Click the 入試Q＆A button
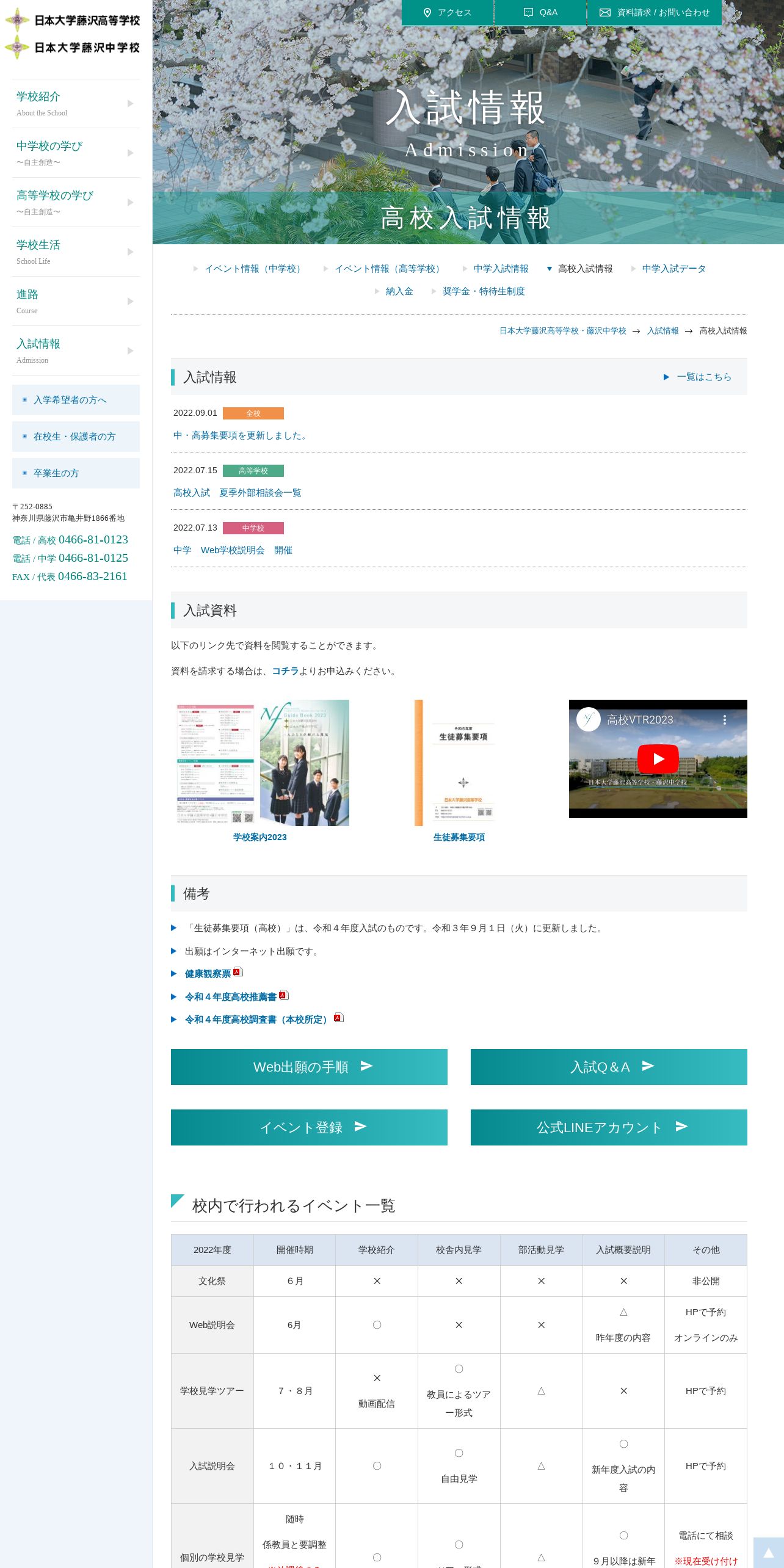784x1568 pixels. click(x=609, y=1067)
